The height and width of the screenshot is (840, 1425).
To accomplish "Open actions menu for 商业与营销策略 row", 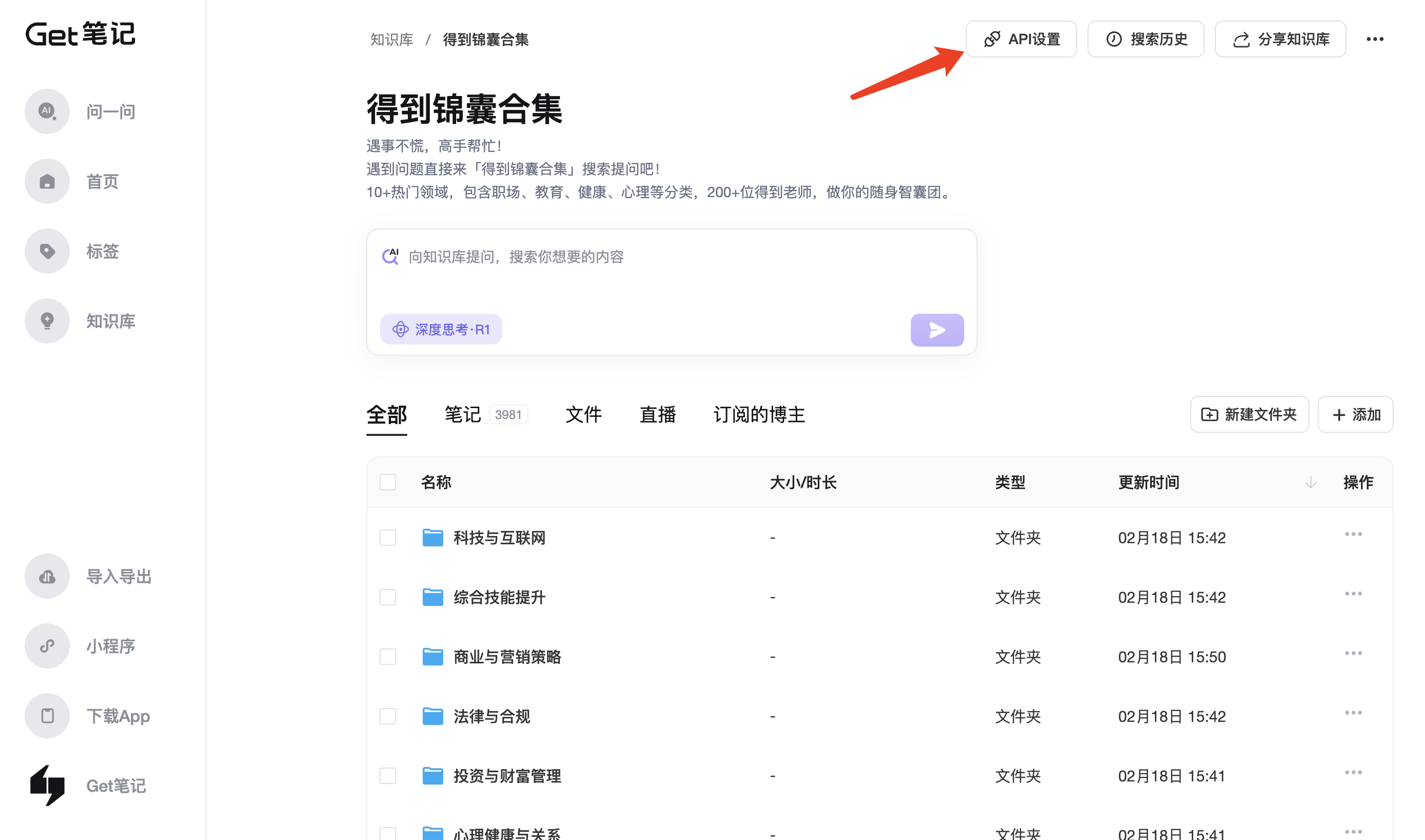I will tap(1353, 653).
